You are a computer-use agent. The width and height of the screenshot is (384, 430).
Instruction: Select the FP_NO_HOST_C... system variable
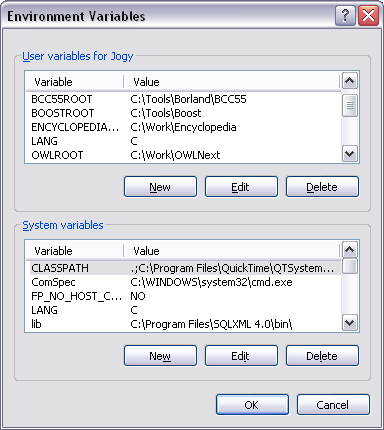point(76,296)
